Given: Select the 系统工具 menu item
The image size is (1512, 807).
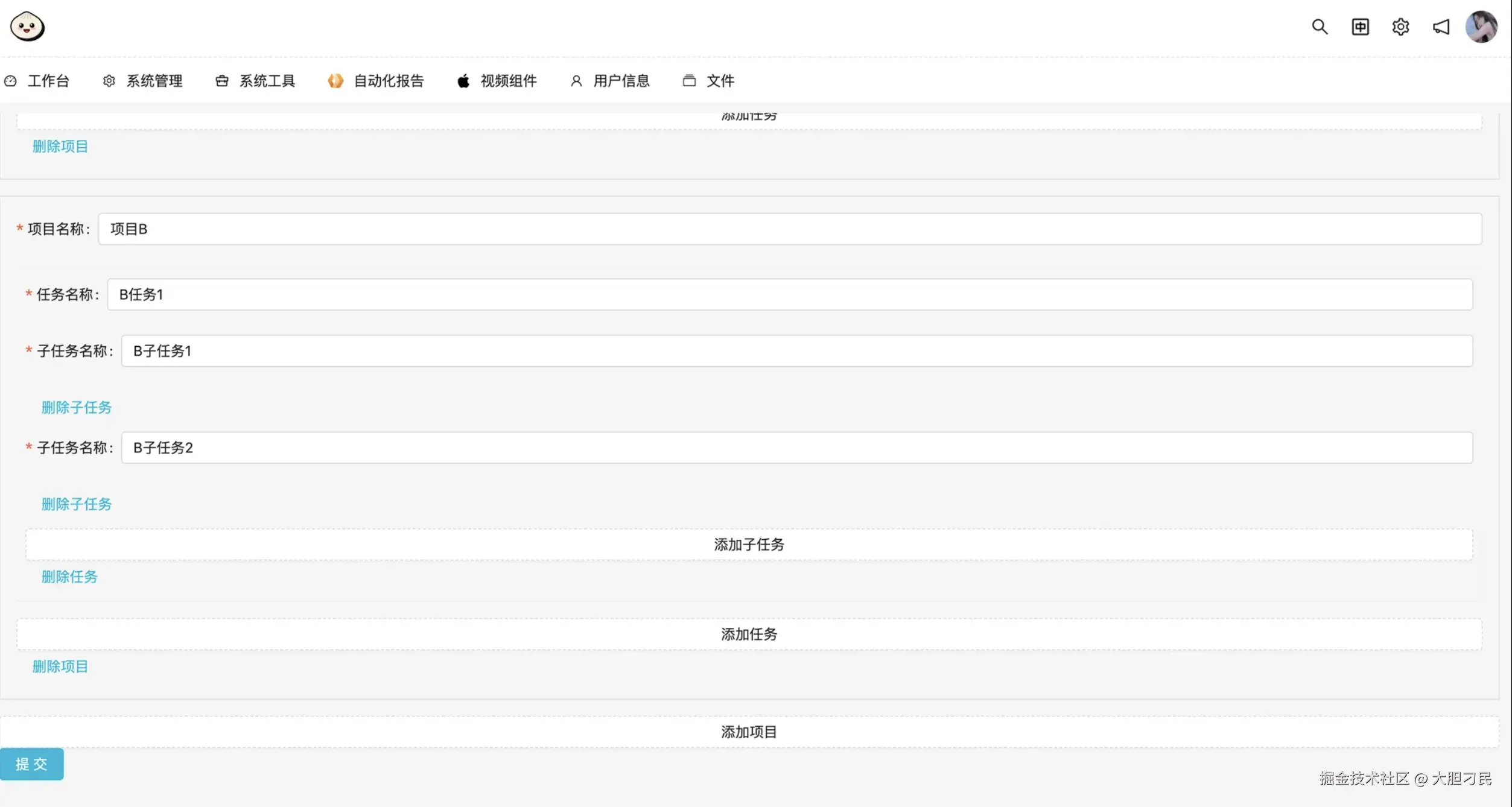Looking at the screenshot, I should [x=267, y=81].
